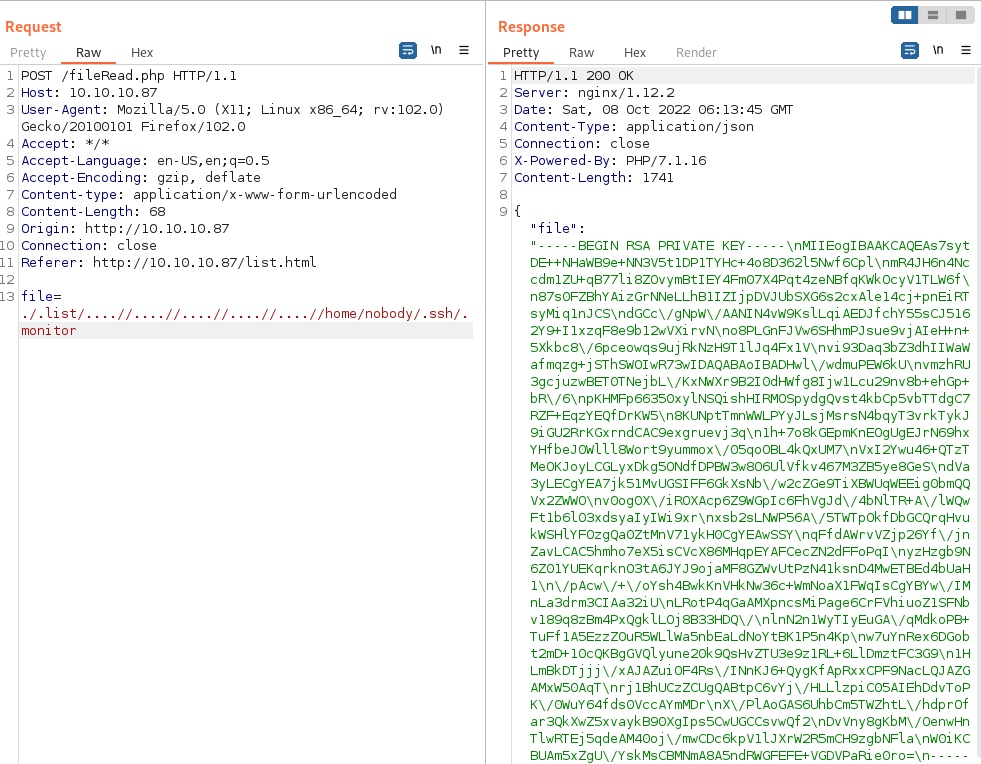Open Response pane hamburger options menu
Screen dimensions: 981x764
[x=966, y=50]
